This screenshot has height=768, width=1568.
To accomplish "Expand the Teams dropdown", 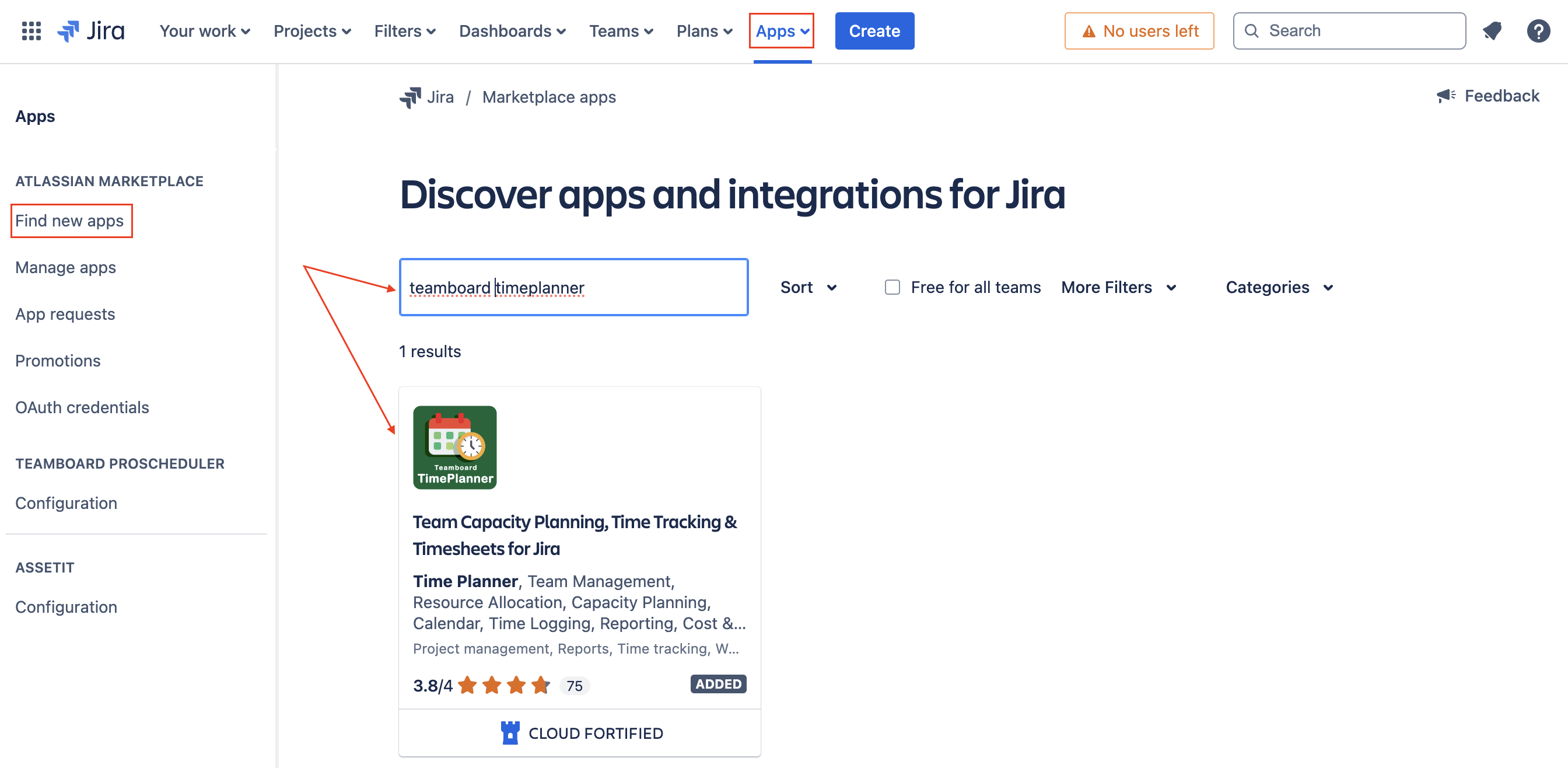I will [x=621, y=31].
